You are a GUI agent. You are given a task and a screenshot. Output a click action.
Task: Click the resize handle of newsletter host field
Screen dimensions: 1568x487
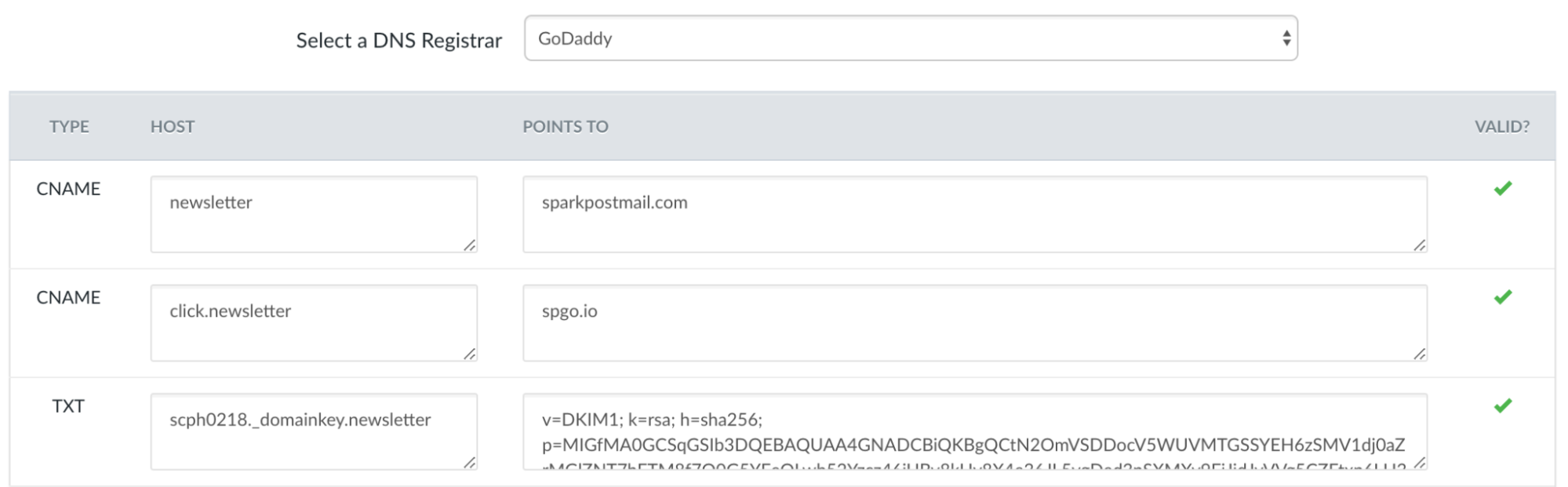pyautogui.click(x=470, y=245)
